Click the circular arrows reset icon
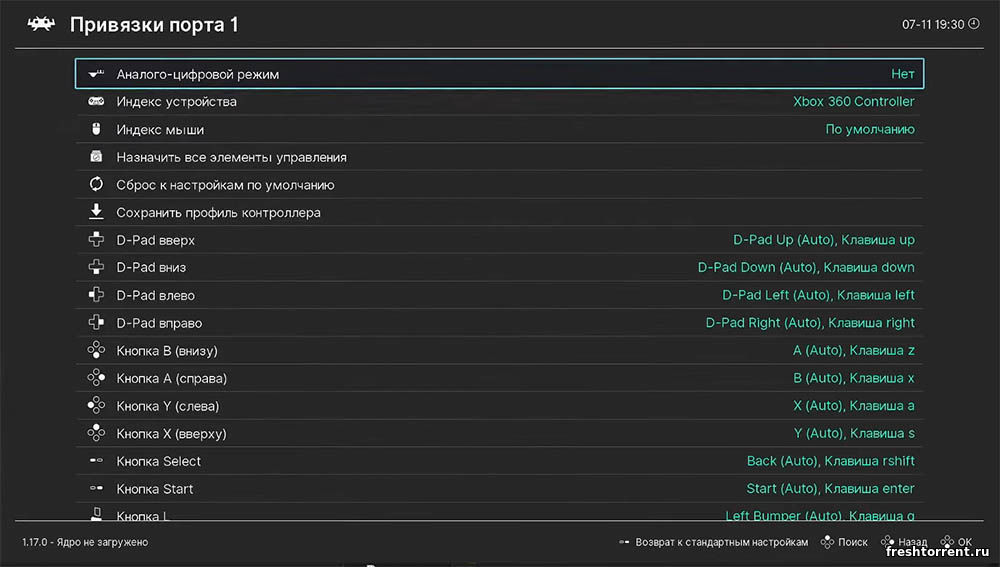The width and height of the screenshot is (1000, 567). (x=96, y=185)
